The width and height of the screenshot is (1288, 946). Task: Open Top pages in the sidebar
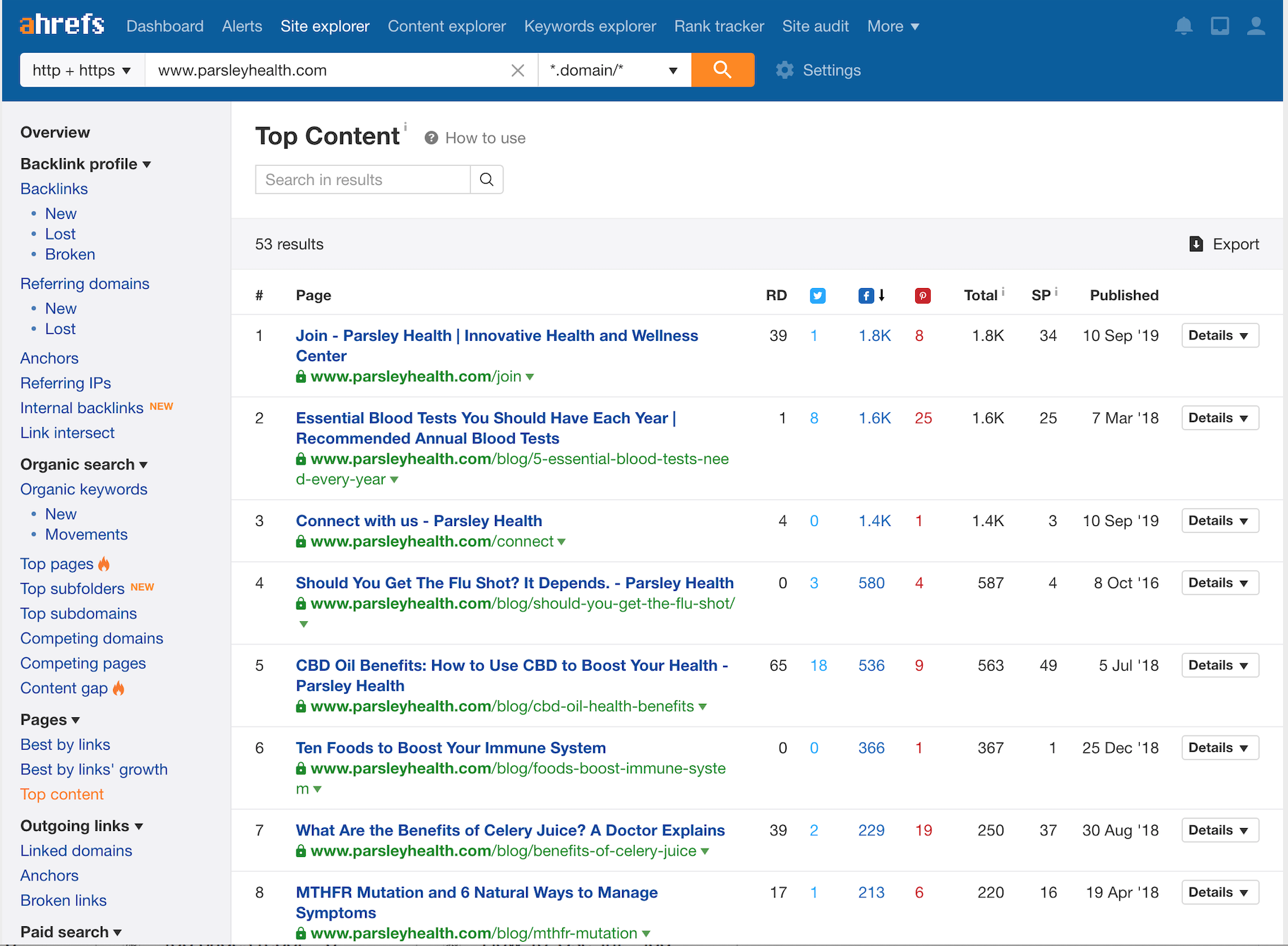pos(57,563)
